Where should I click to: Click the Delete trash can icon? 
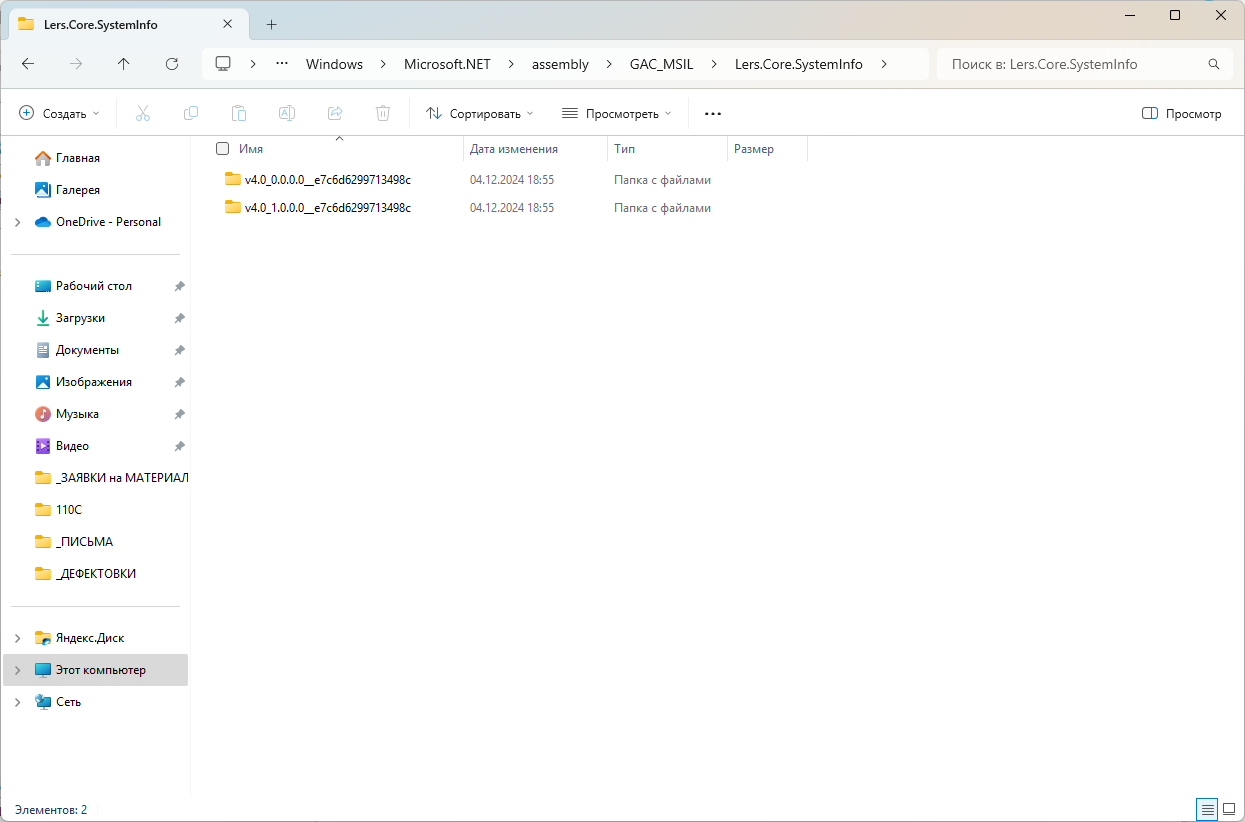click(383, 114)
